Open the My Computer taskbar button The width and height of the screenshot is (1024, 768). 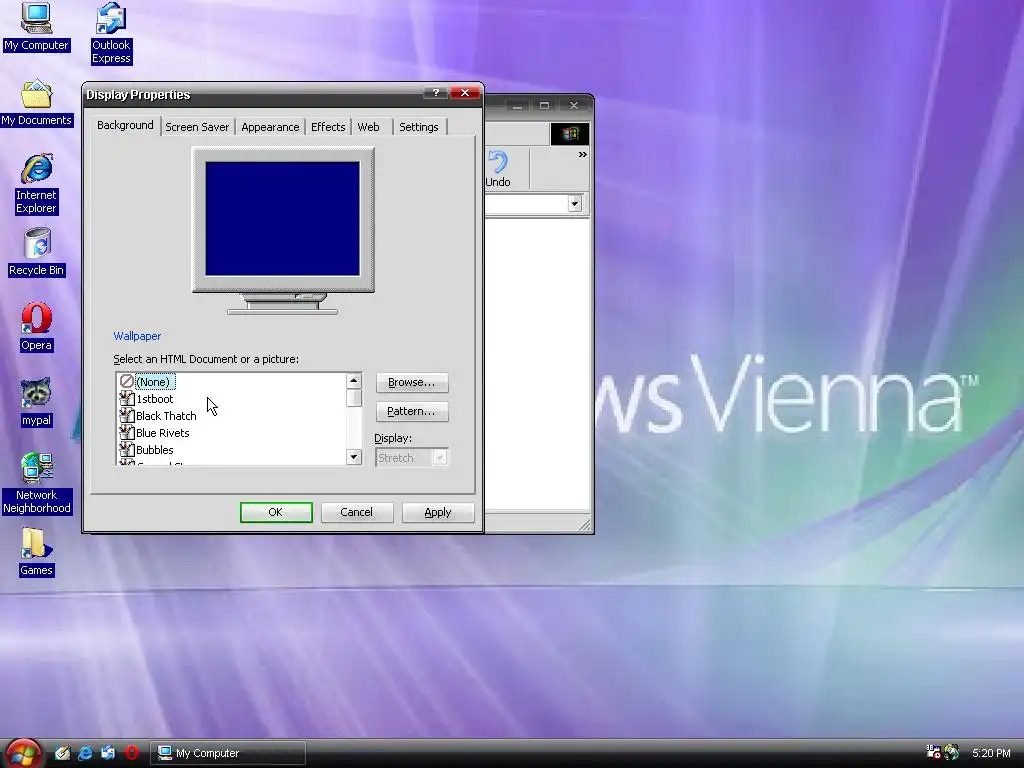228,753
